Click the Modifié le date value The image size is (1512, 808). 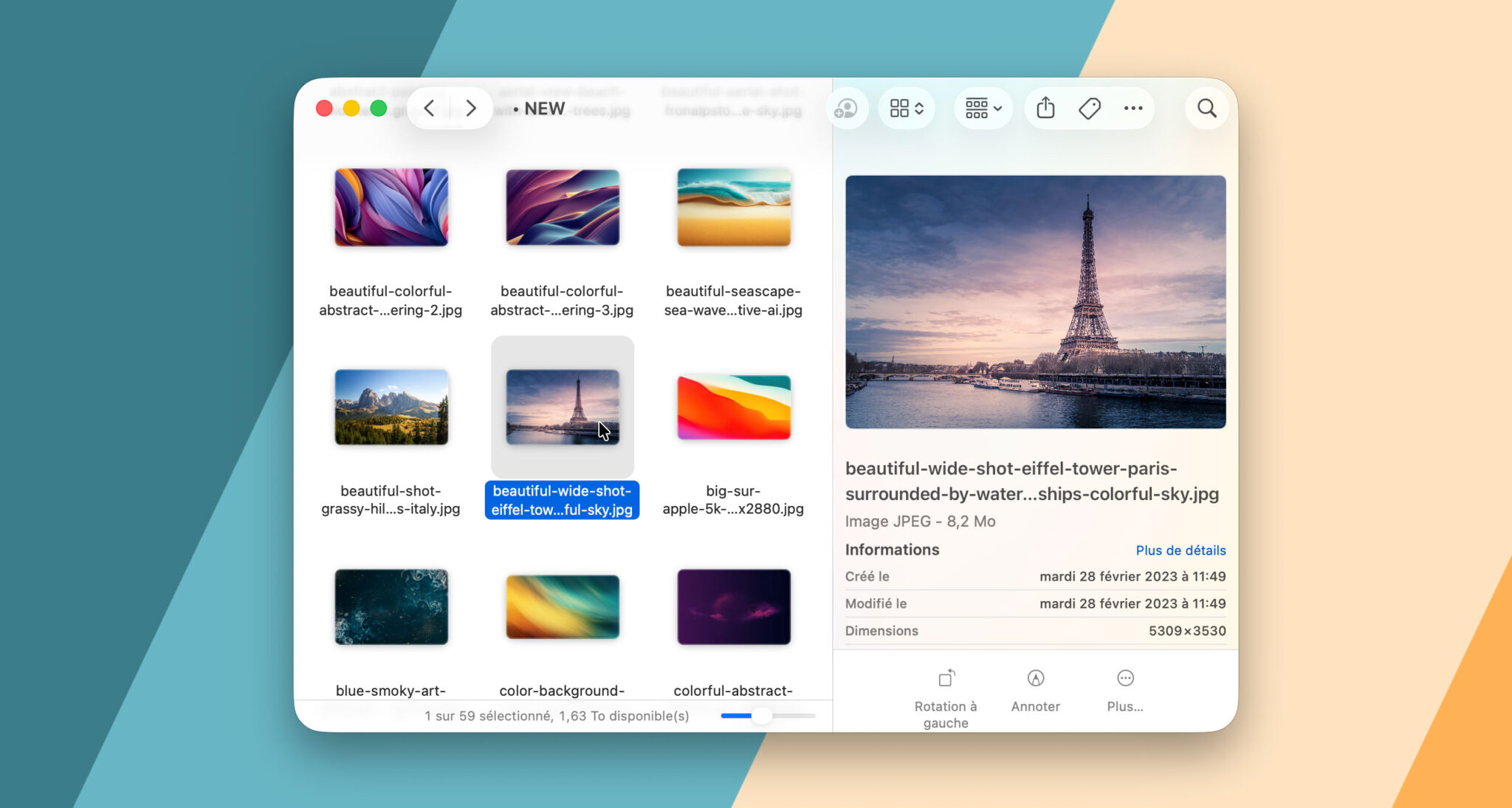(1133, 603)
